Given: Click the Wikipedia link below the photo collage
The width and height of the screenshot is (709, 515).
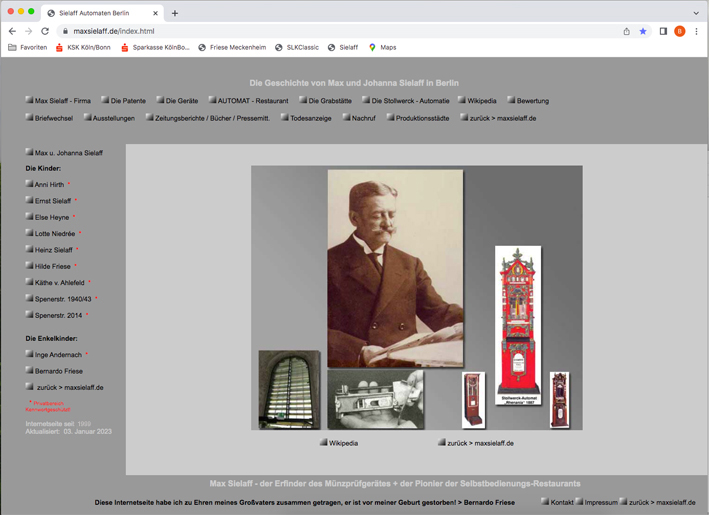Looking at the screenshot, I should click(x=343, y=442).
